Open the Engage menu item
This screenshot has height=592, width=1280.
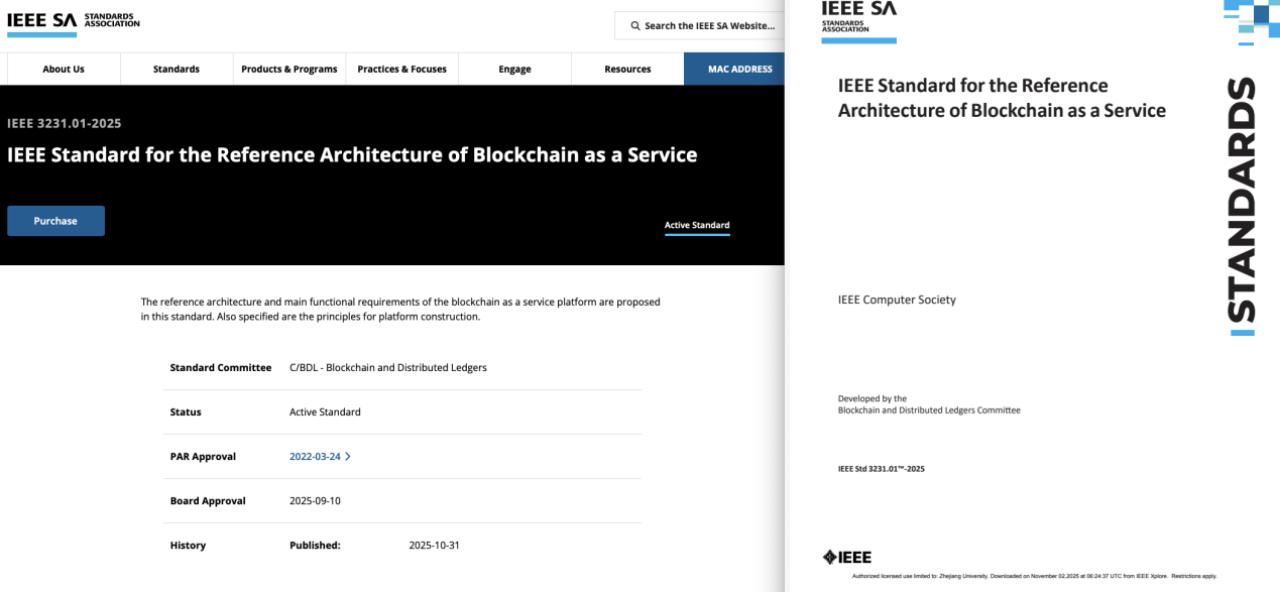(x=515, y=69)
